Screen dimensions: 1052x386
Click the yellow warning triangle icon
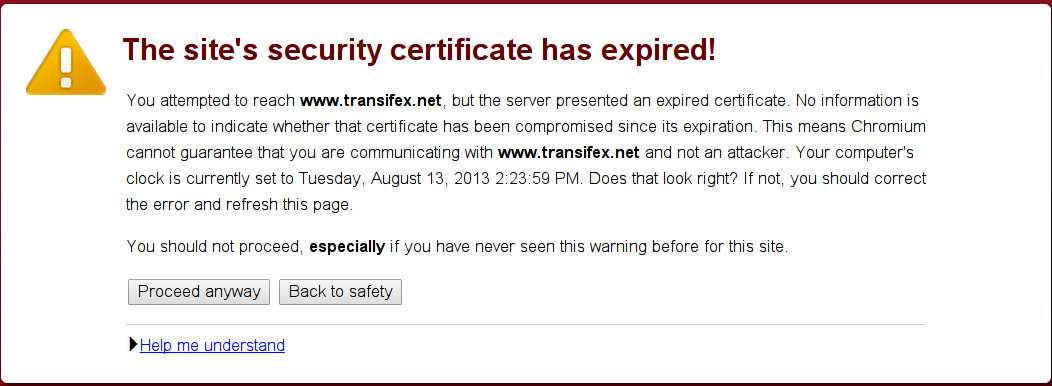point(65,62)
